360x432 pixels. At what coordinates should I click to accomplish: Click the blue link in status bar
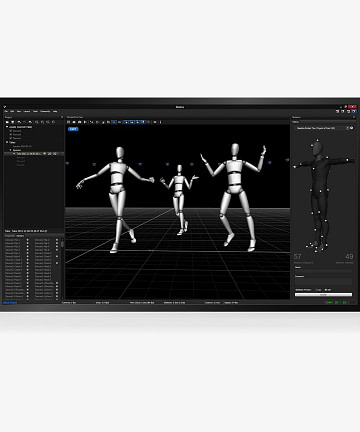coord(10,303)
